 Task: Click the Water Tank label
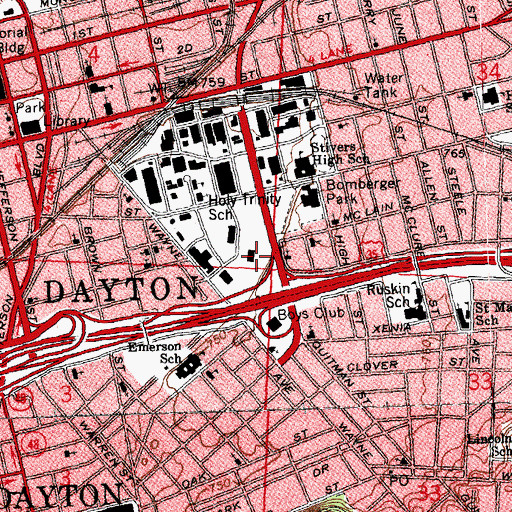[383, 85]
